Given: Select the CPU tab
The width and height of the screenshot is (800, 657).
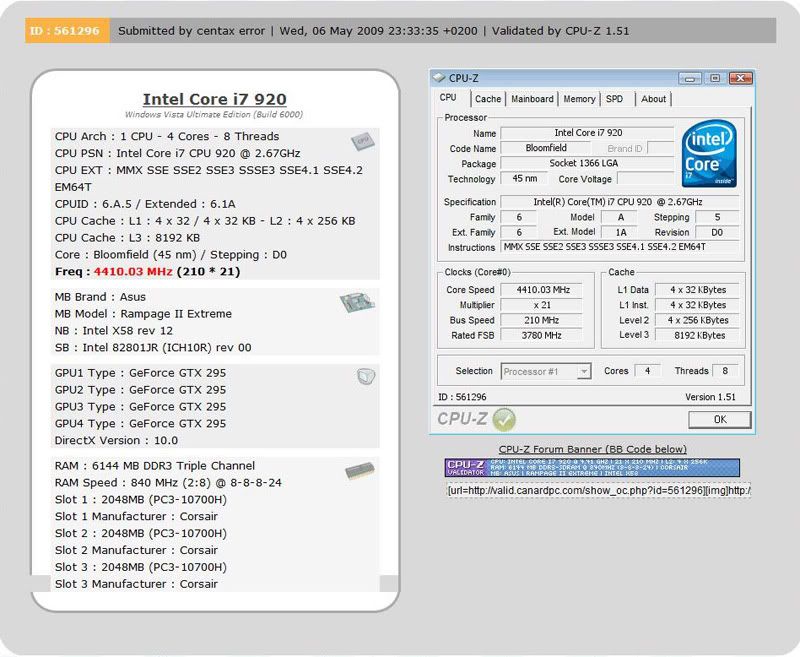Looking at the screenshot, I should [x=449, y=98].
